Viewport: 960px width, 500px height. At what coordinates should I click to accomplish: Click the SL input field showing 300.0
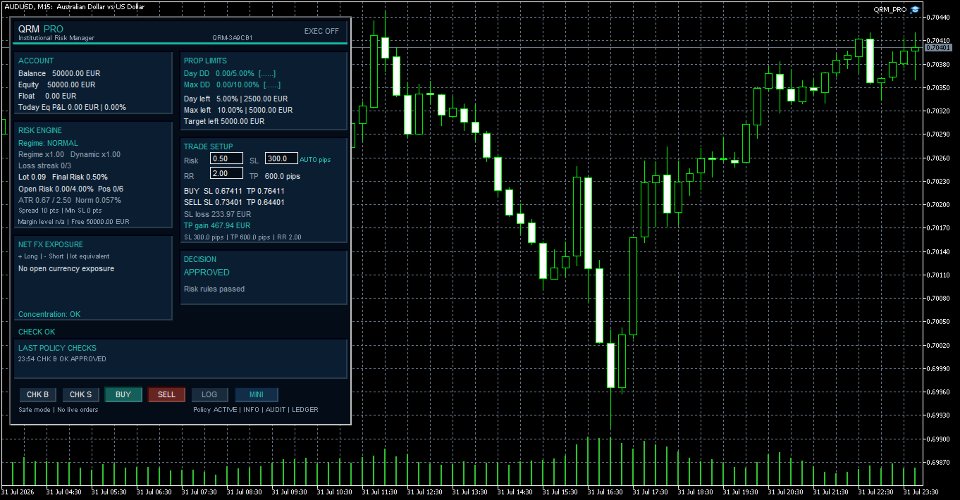[x=281, y=159]
